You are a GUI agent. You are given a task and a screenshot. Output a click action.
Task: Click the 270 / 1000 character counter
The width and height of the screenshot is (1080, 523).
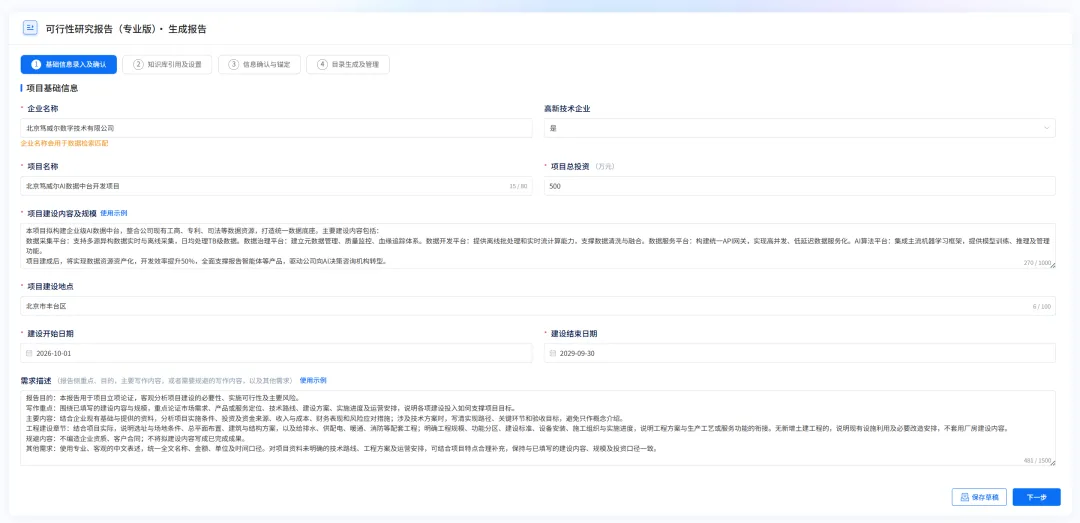point(1037,263)
